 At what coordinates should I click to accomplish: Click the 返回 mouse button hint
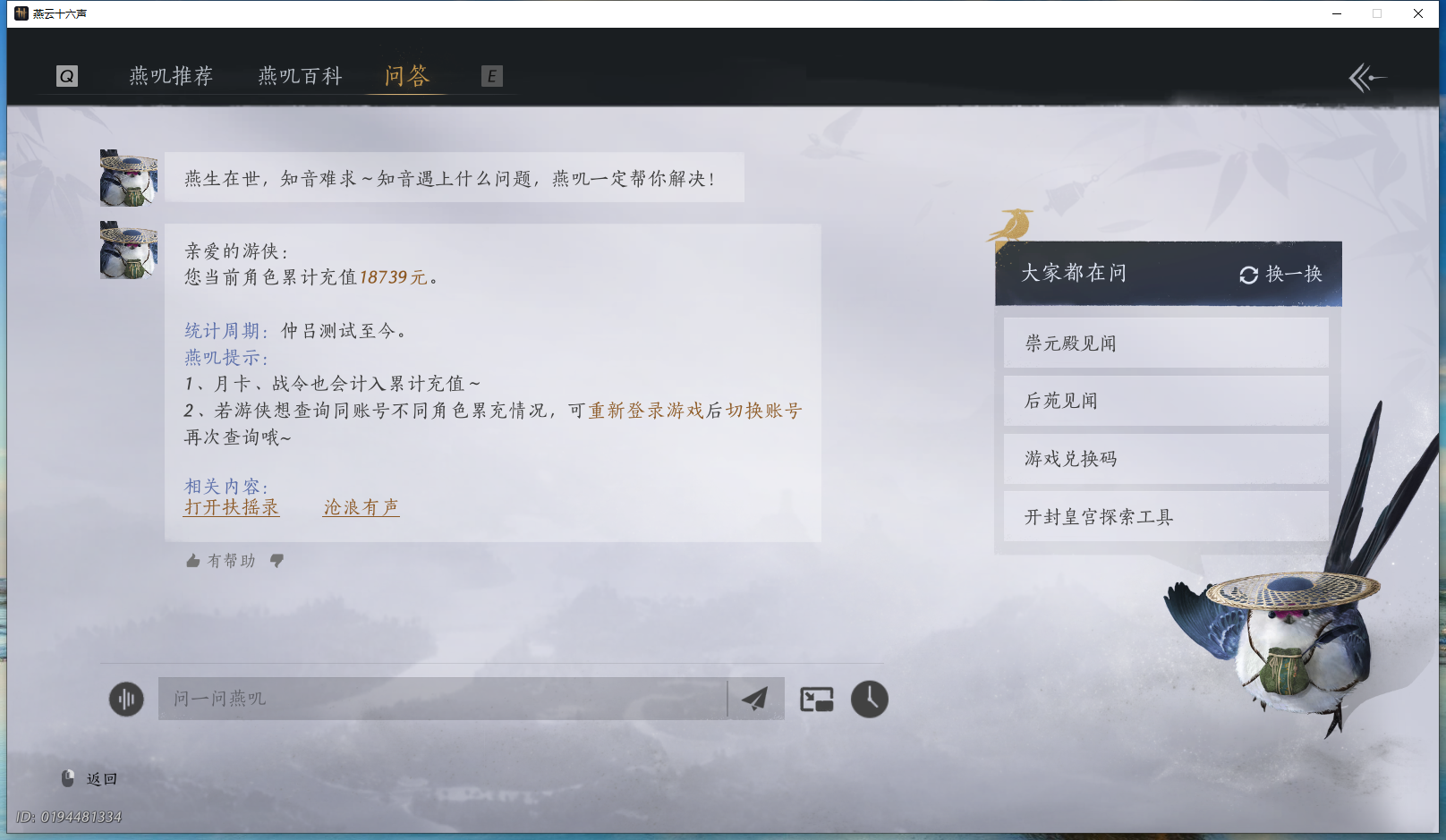(89, 779)
